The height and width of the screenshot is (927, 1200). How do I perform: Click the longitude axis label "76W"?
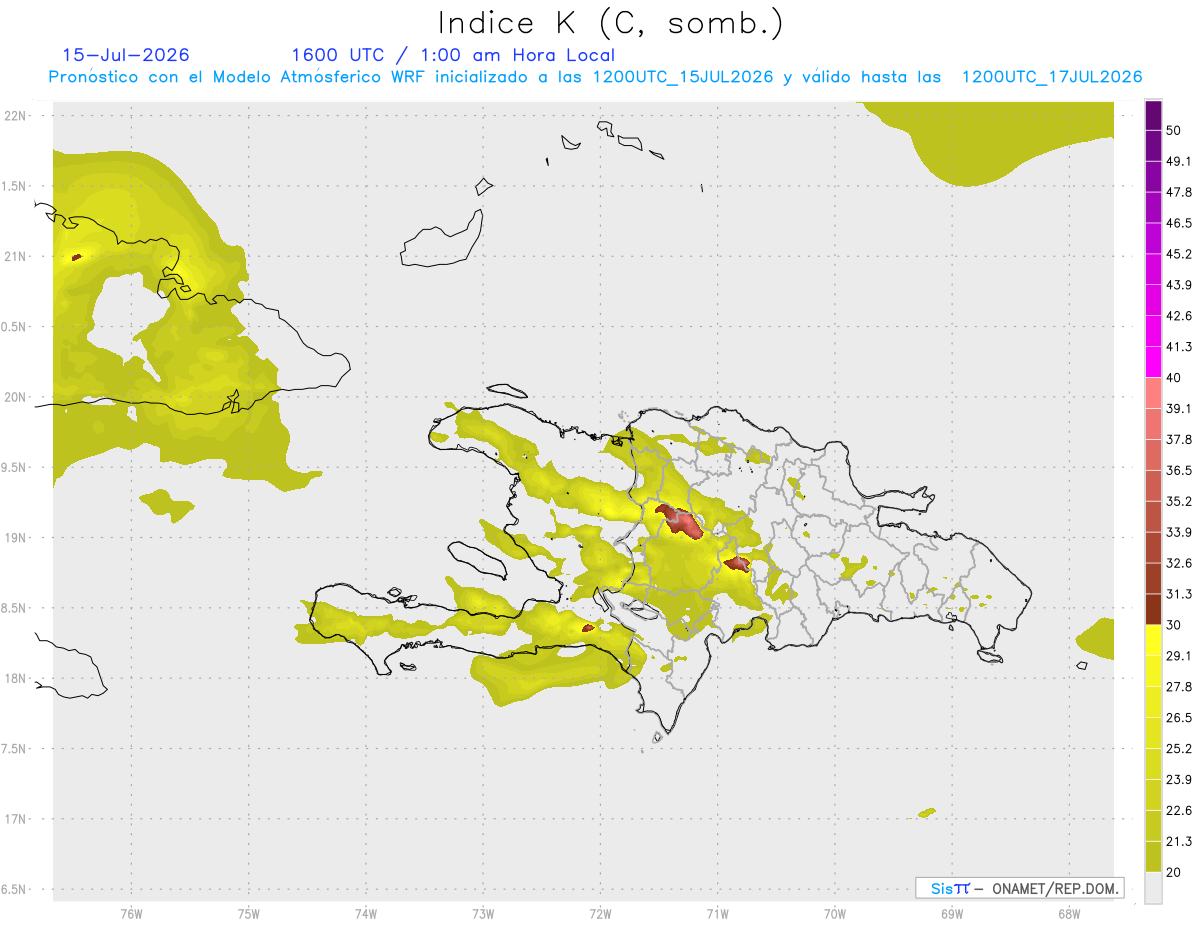[131, 913]
